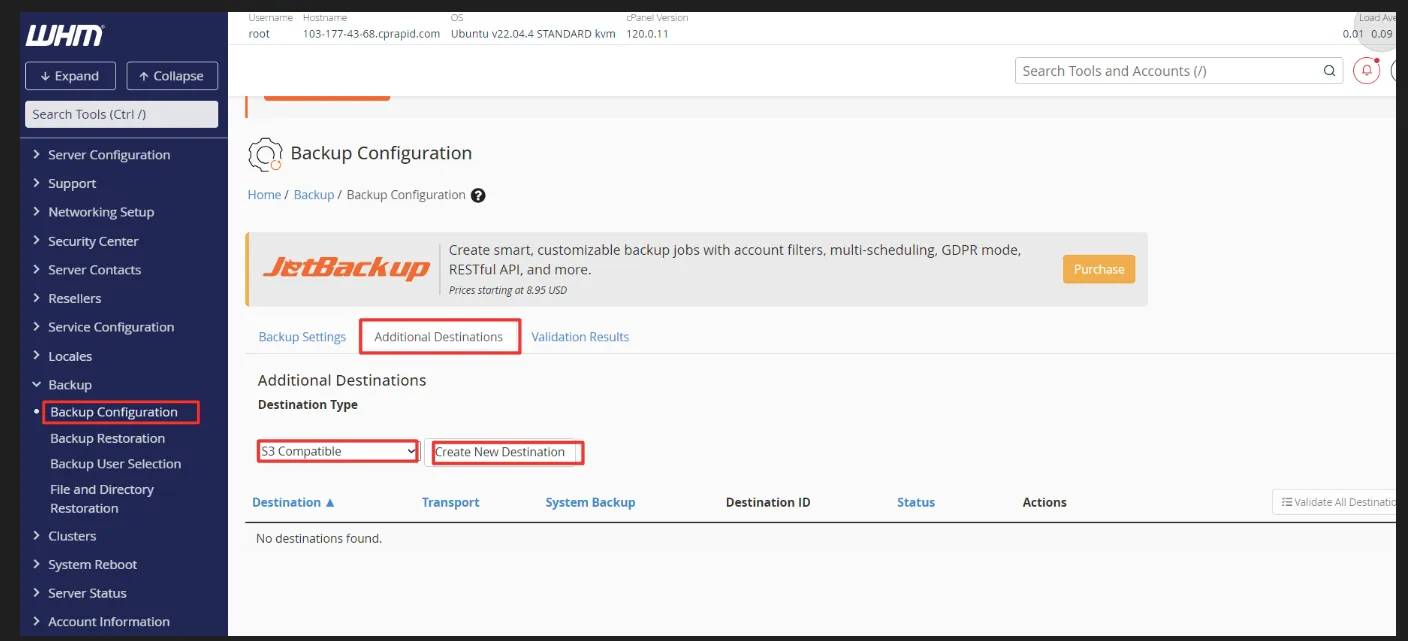Viewport: 1408px width, 641px height.
Task: Open the S3 Compatible destination type dropdown
Action: coord(337,451)
